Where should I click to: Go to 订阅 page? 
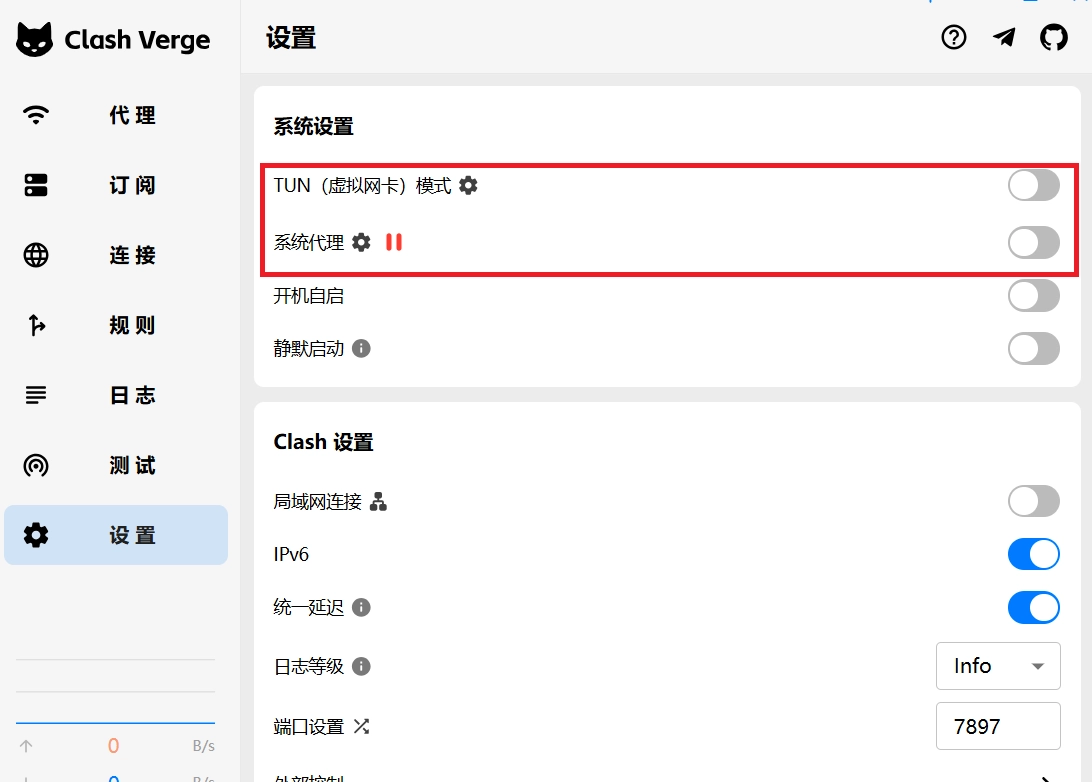[x=116, y=185]
